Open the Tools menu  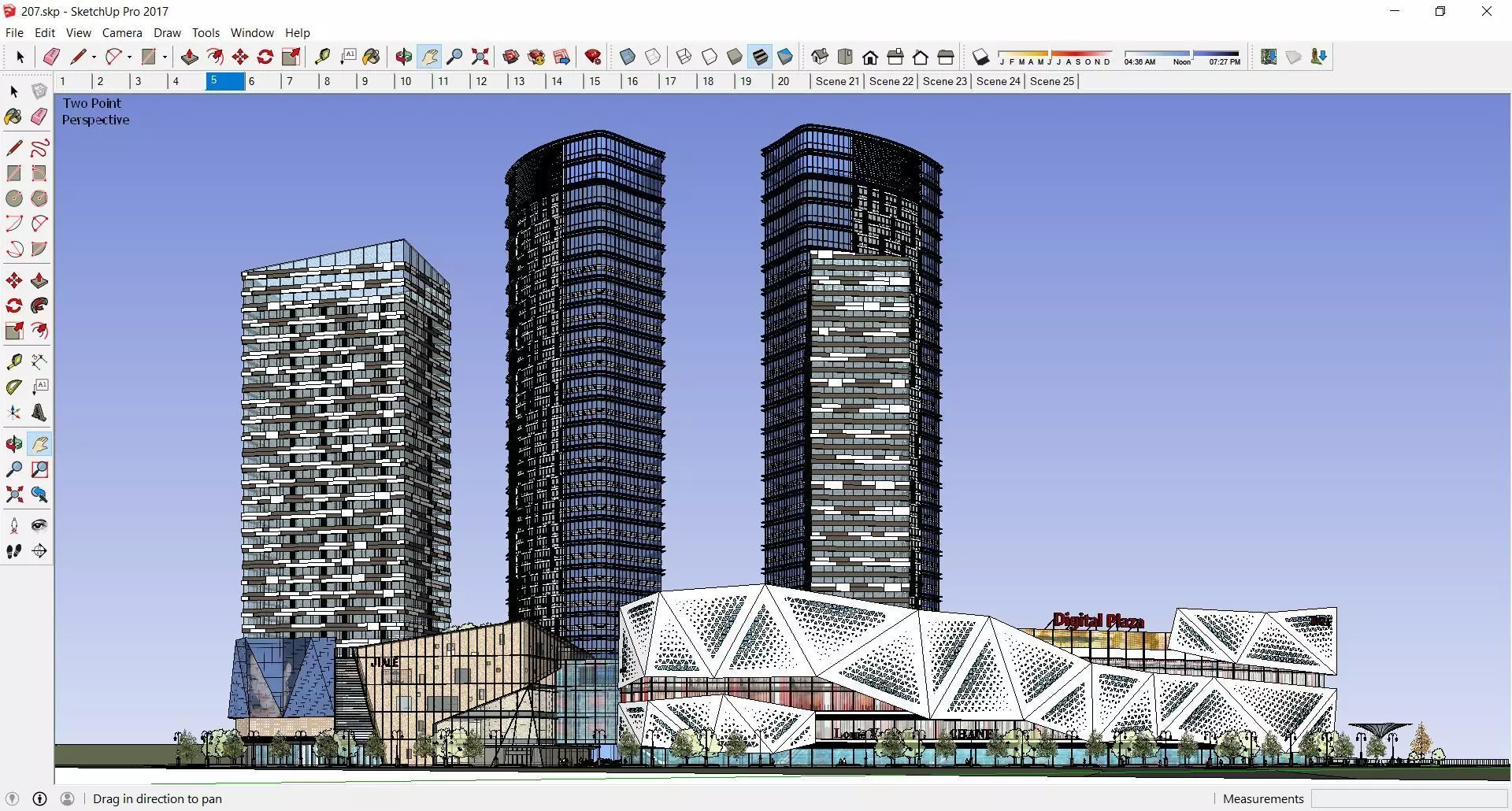(206, 33)
